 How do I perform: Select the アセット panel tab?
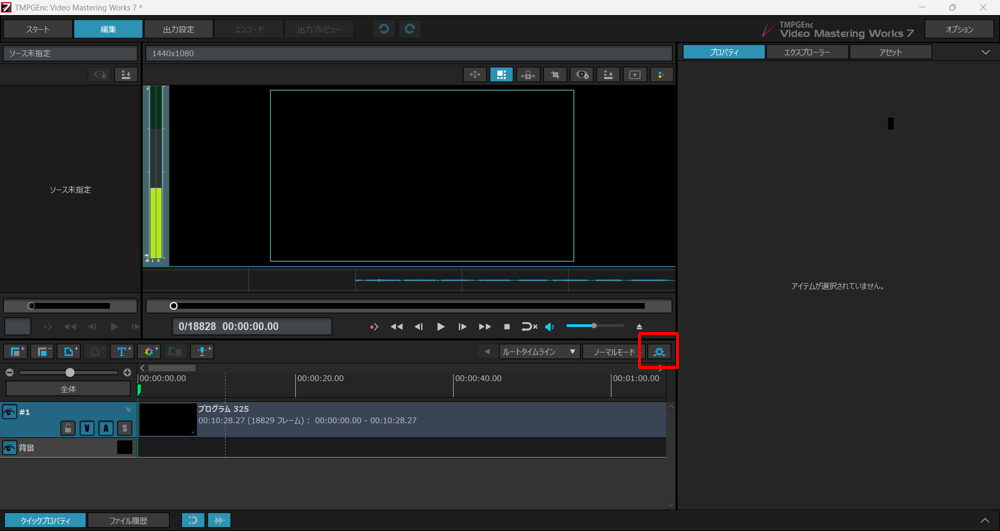pos(890,52)
